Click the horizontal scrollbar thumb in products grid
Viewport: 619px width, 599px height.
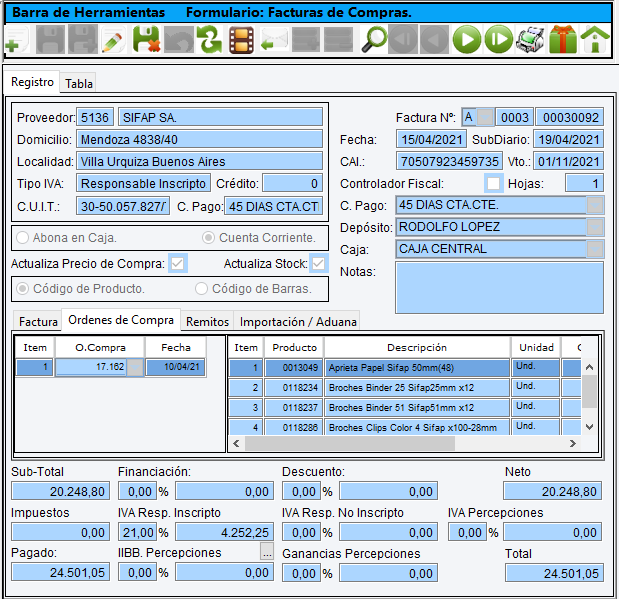point(350,443)
